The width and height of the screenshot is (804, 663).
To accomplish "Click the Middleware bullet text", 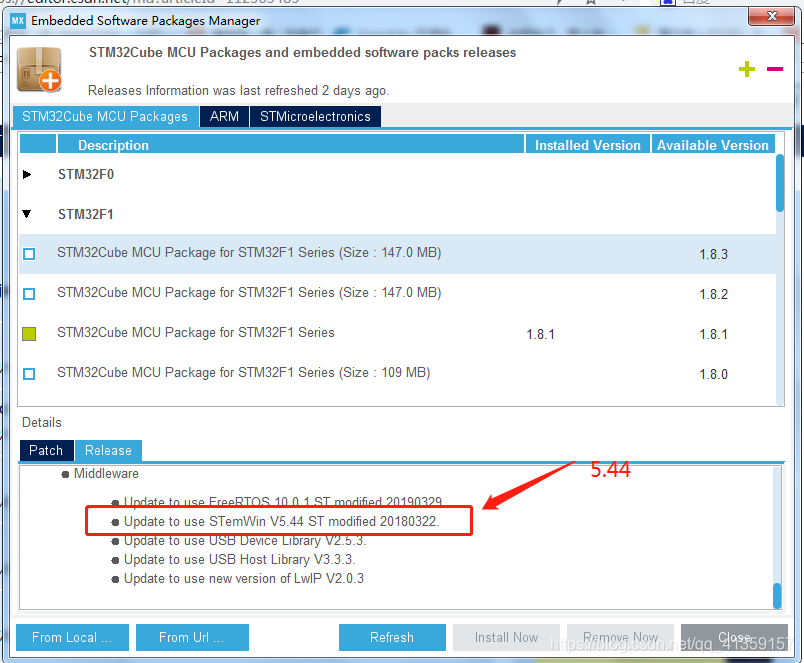I will point(106,473).
